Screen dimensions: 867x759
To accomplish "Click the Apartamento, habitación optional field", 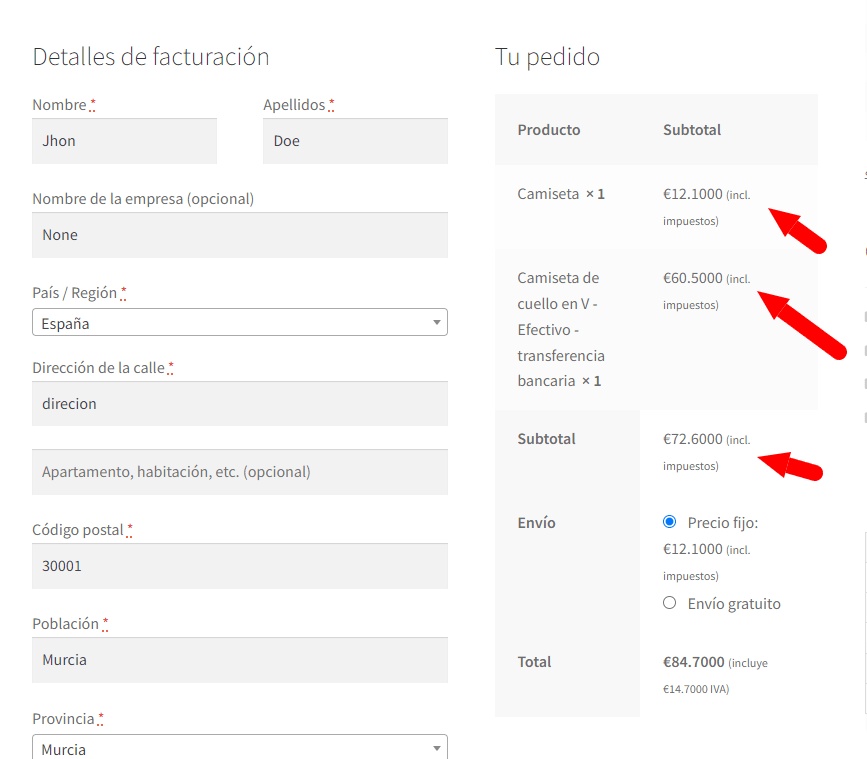I will tap(240, 472).
